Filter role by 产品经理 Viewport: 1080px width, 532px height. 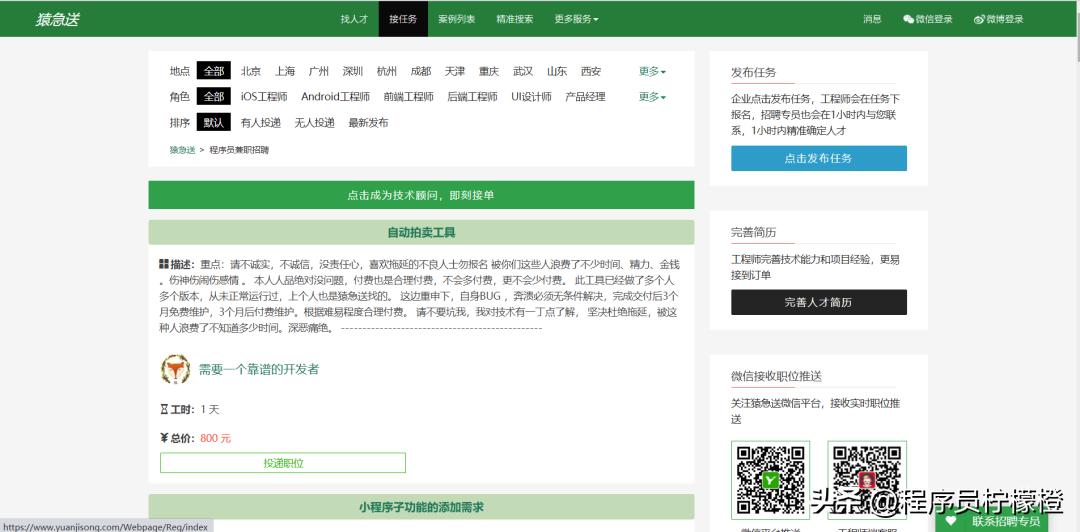pos(585,96)
